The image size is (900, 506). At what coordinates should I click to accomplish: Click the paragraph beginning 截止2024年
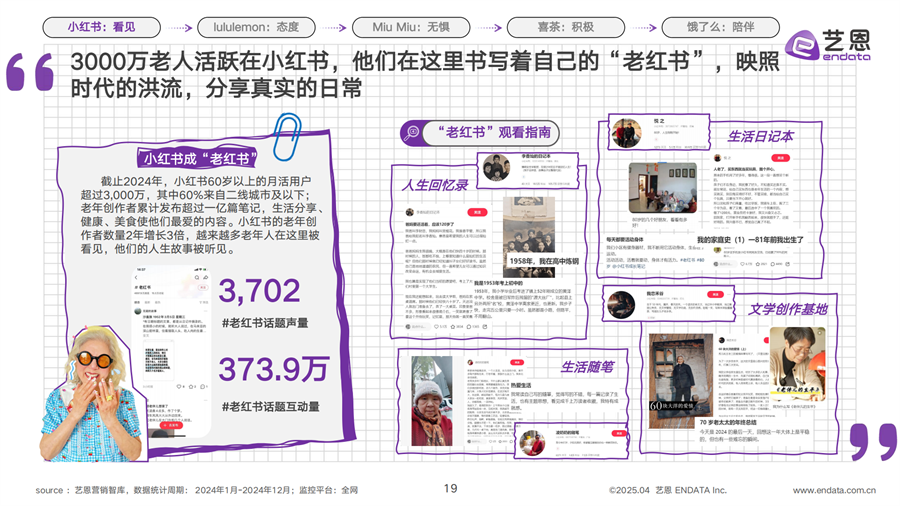(x=201, y=215)
